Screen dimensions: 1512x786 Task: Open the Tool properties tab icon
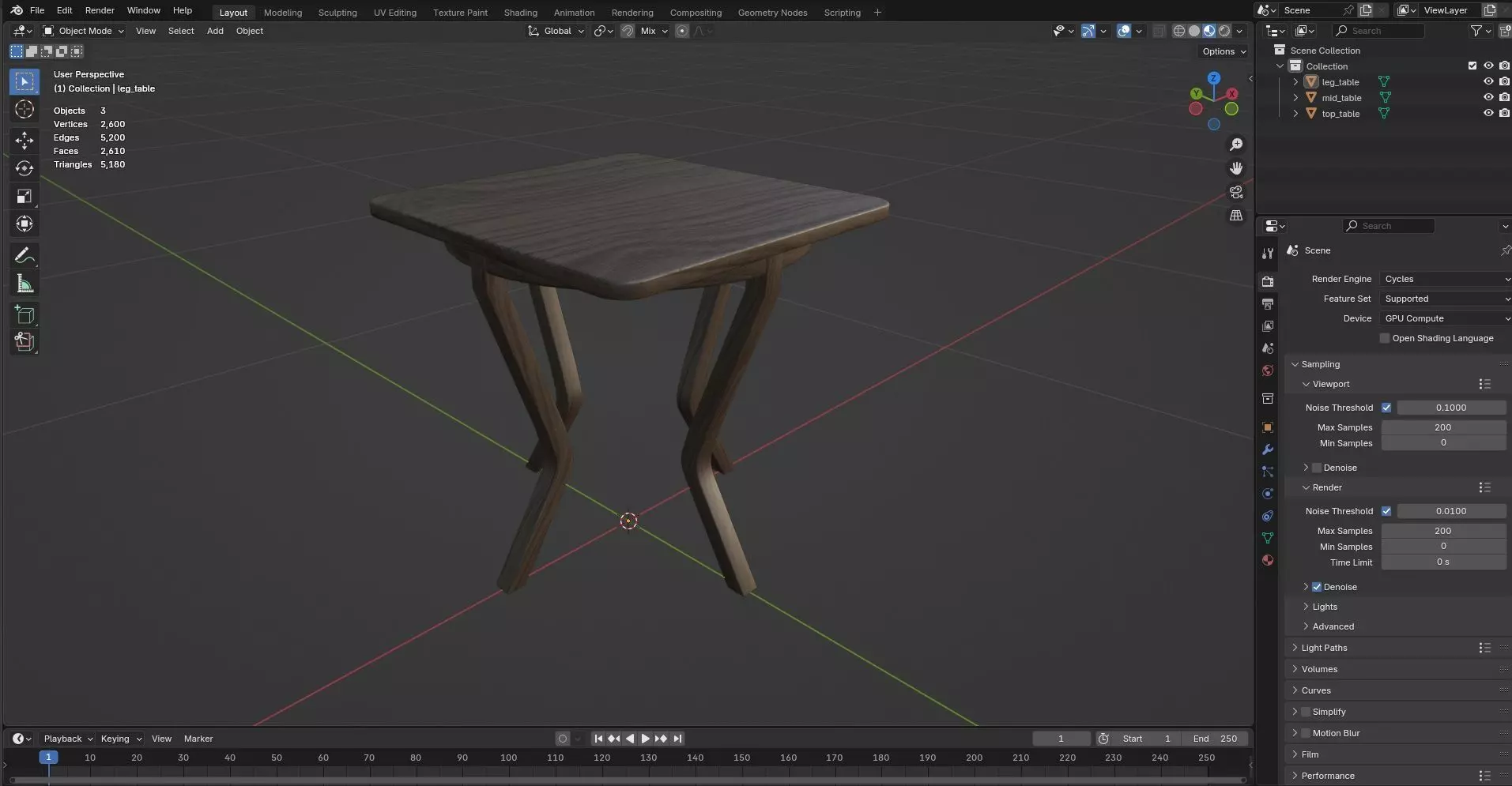pos(1268,254)
